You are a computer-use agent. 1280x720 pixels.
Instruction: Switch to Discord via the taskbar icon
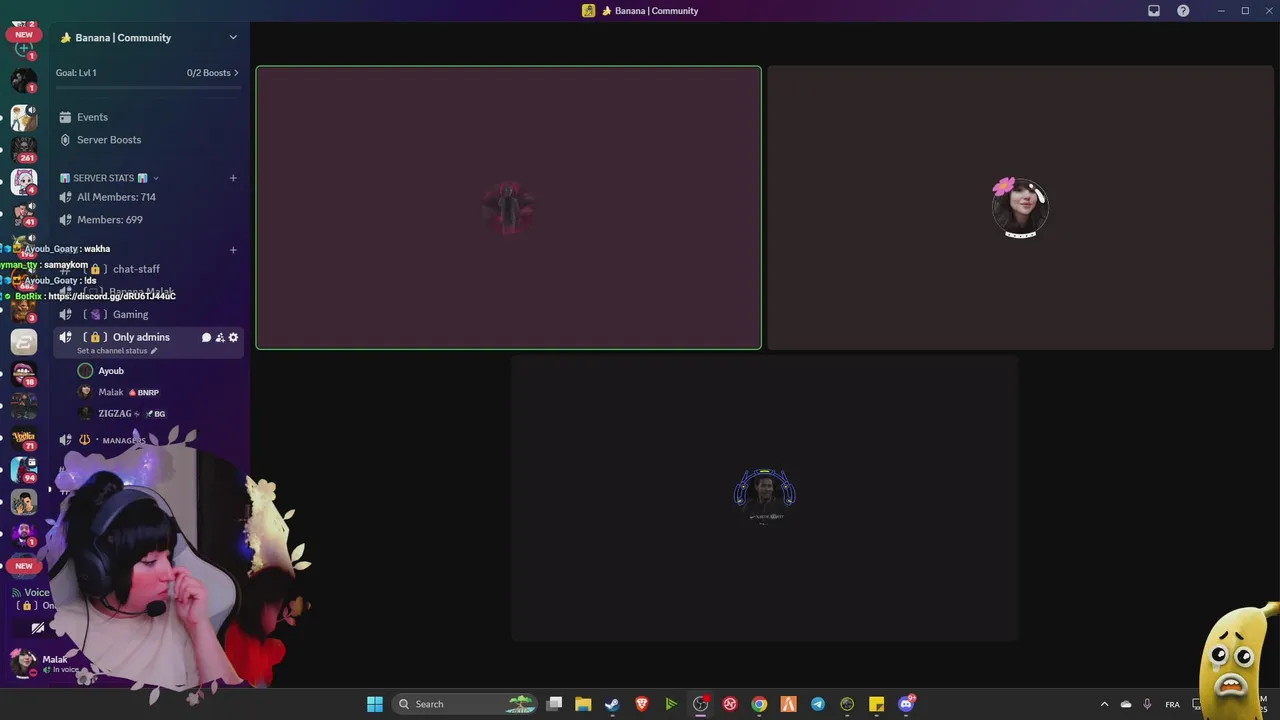906,704
